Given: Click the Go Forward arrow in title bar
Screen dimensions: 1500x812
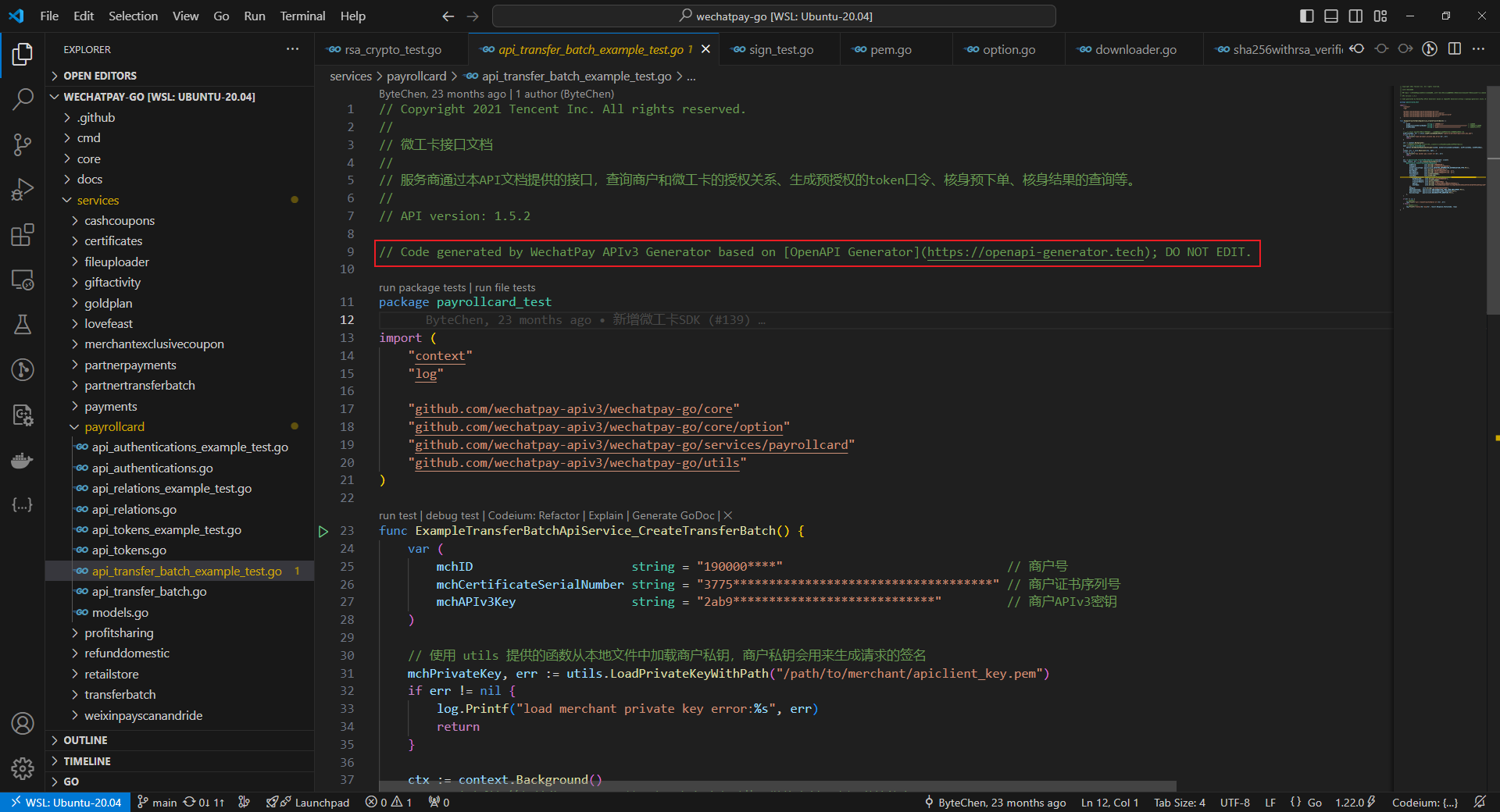Looking at the screenshot, I should pos(473,16).
